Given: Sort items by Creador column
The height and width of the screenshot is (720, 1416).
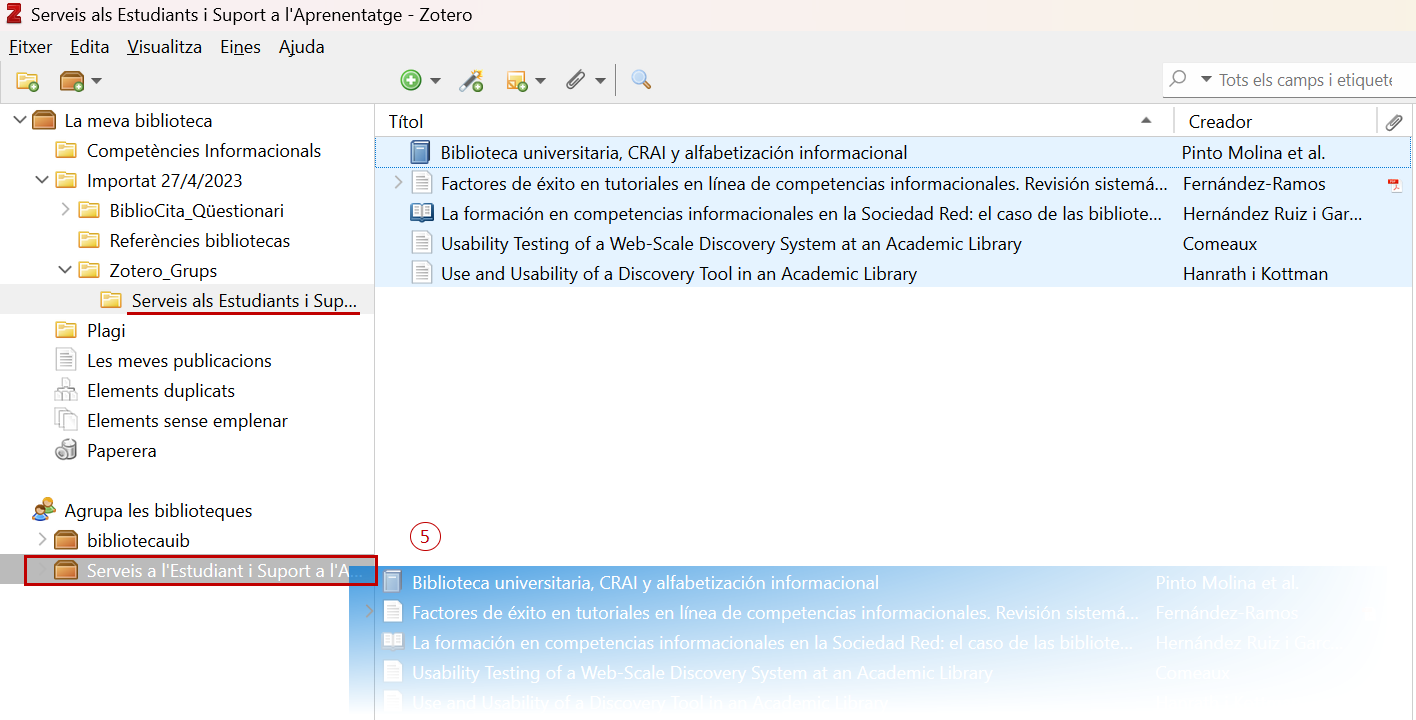Looking at the screenshot, I should coord(1276,121).
